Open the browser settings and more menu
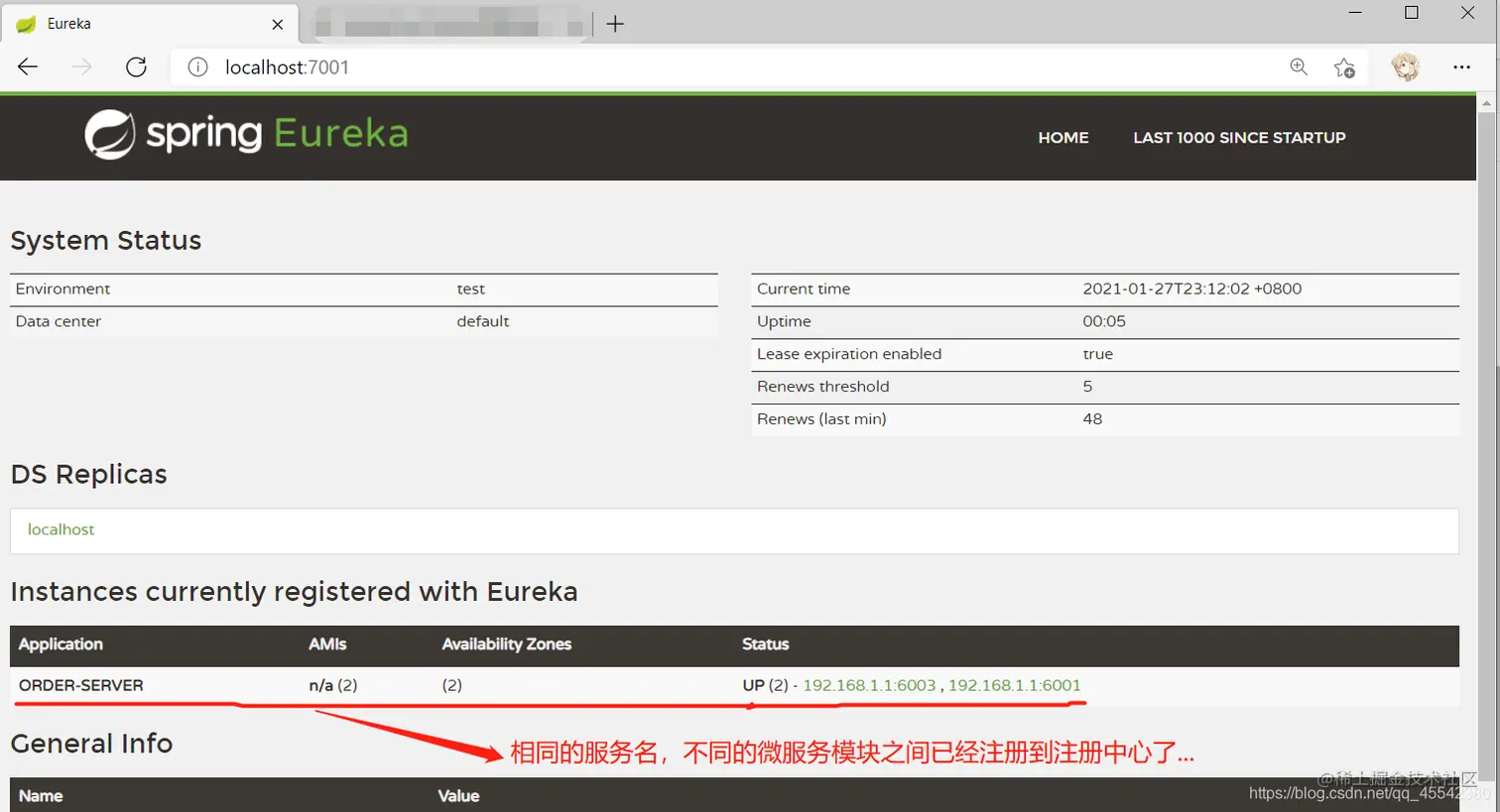 1461,66
